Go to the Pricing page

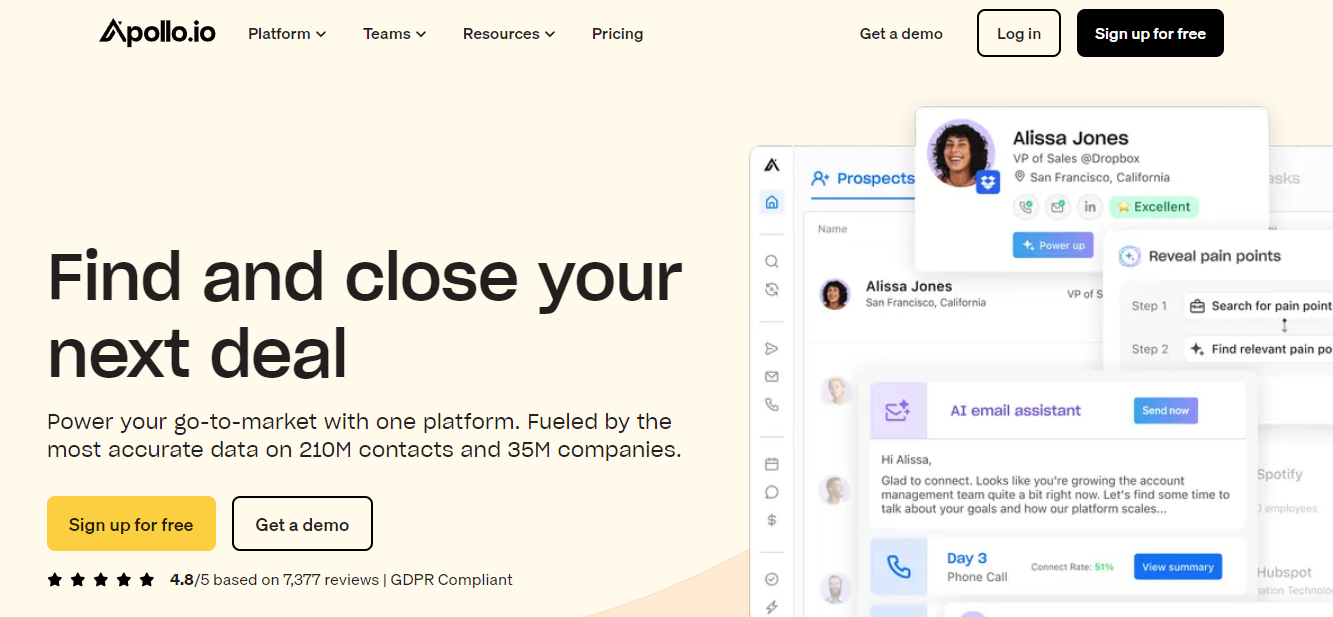coord(617,34)
